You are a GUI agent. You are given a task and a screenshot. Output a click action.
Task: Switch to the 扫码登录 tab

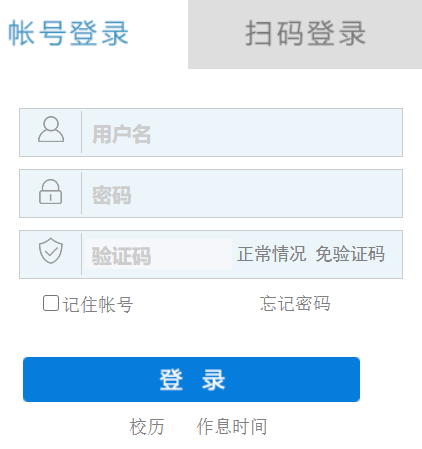coord(305,34)
